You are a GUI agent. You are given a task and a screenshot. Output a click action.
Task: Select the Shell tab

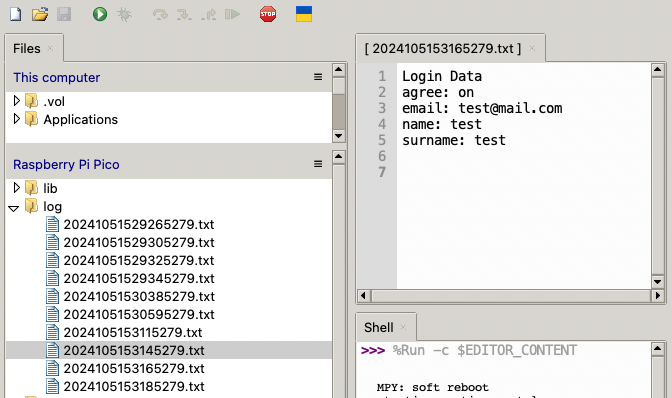[x=378, y=327]
